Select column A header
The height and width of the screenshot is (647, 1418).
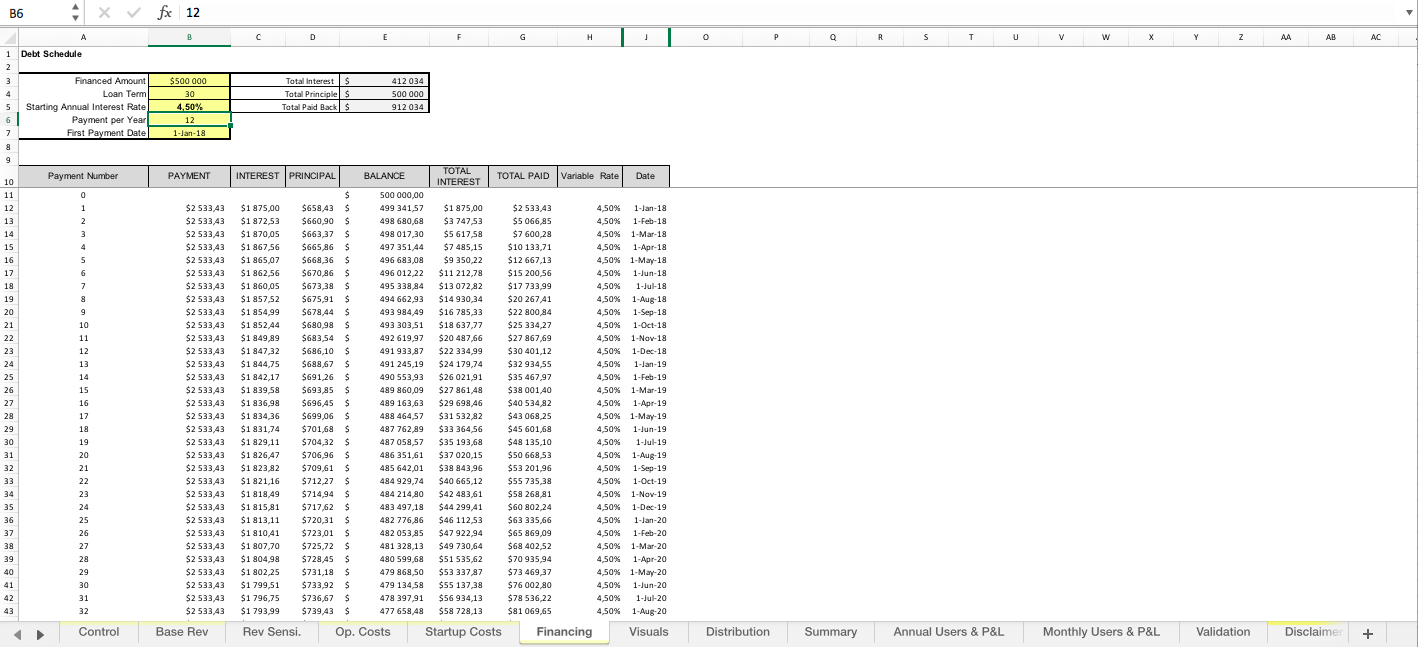[83, 37]
